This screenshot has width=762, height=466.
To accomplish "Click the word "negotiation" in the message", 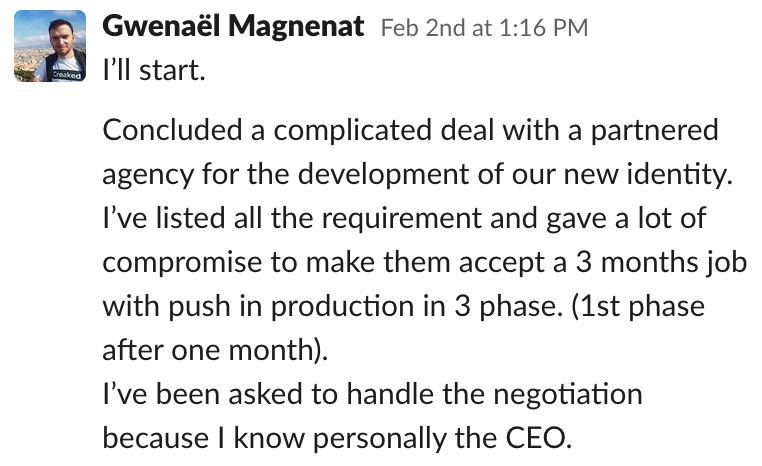I will pyautogui.click(x=568, y=394).
